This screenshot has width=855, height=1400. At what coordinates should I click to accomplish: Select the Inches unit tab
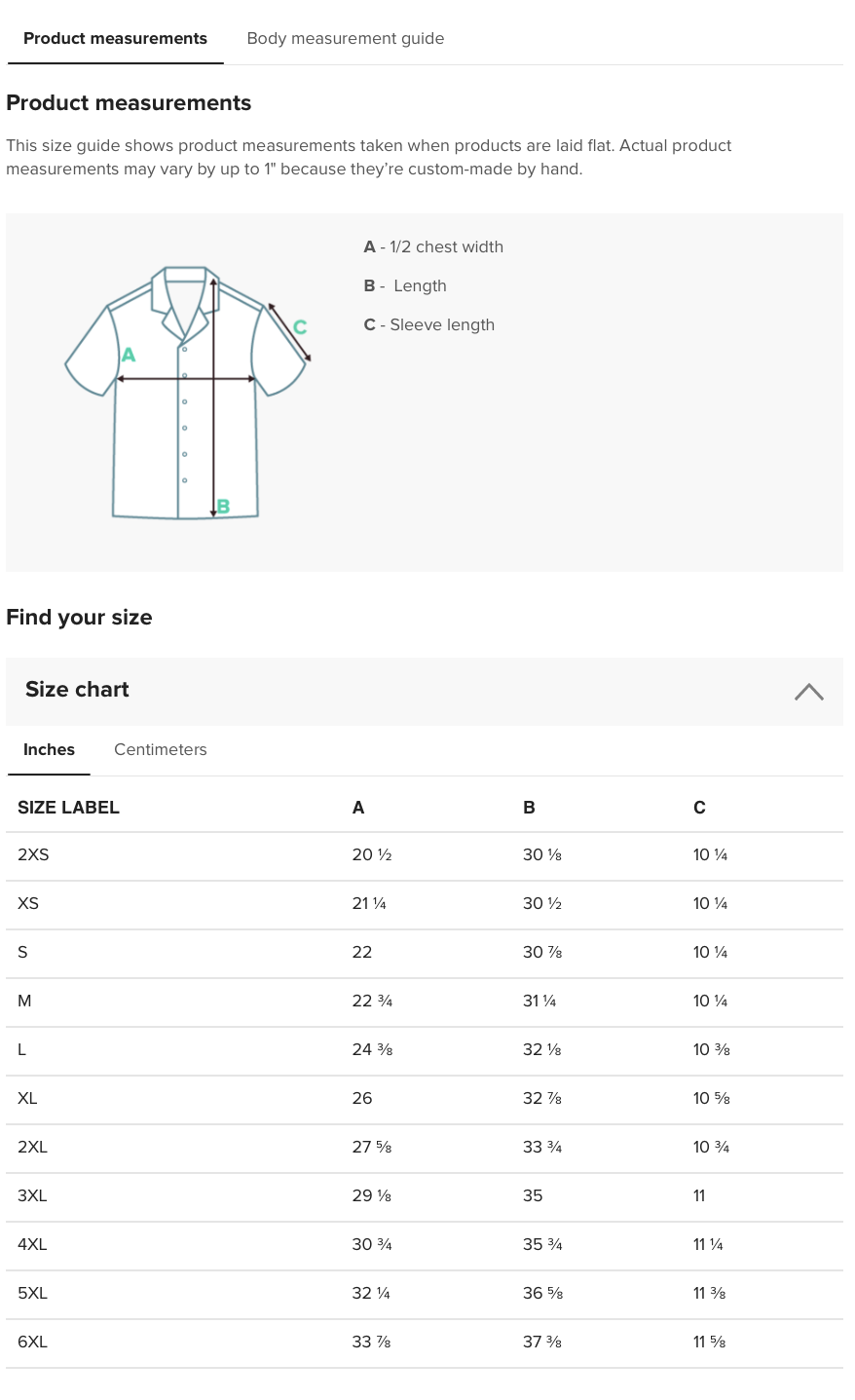[49, 749]
